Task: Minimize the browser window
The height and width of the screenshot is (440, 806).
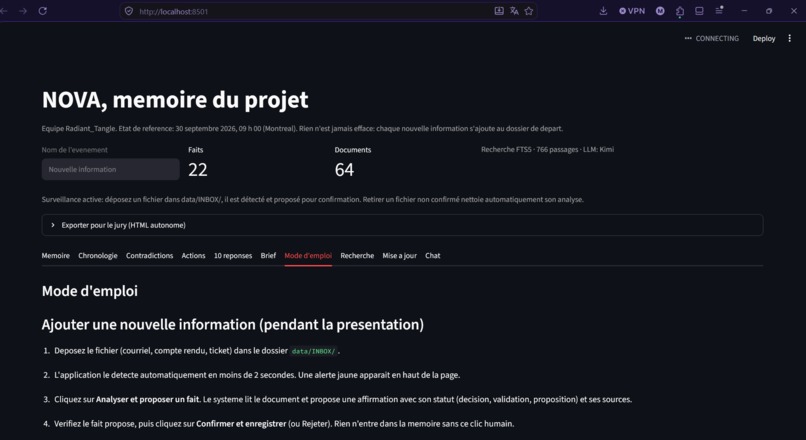Action: [744, 11]
